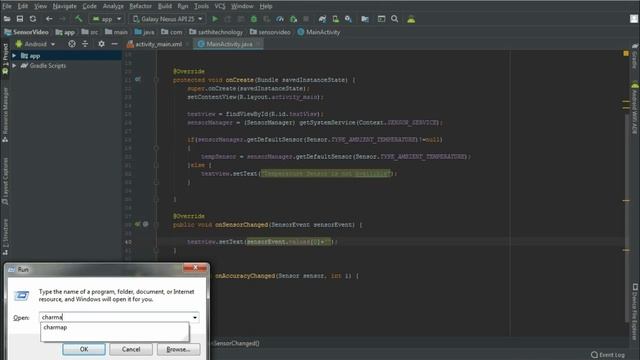The width and height of the screenshot is (640, 360).
Task: Click the warning stripe mark at the top of the editor scrollbar
Action: 626,100
